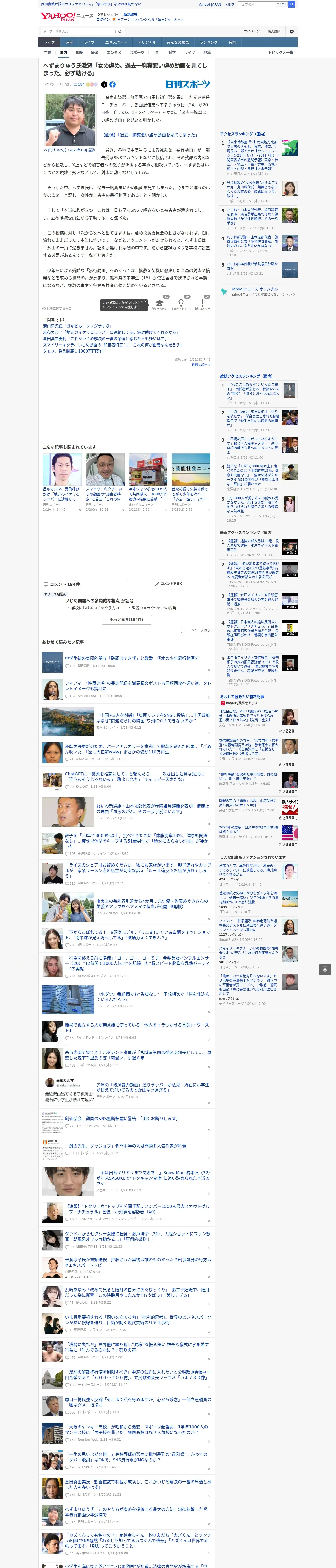The image size is (336, 1568).
Task: Open the エキスパート navigation tab
Action: click(x=116, y=43)
